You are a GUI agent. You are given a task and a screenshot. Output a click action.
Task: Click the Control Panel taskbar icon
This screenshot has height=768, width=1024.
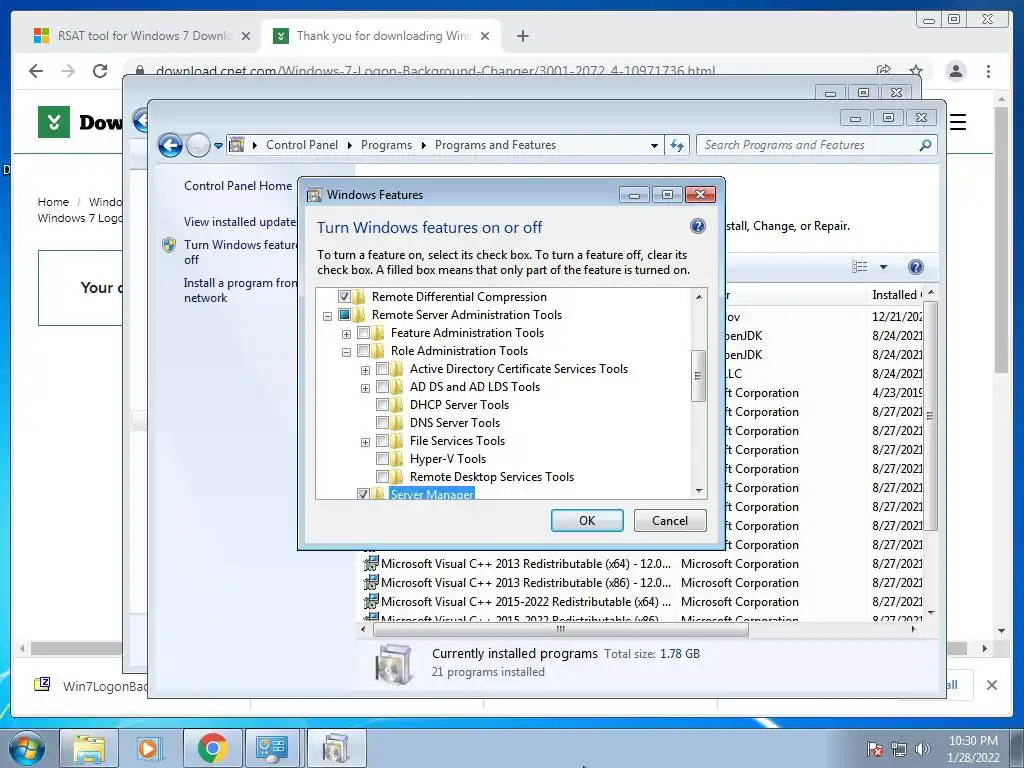click(272, 749)
